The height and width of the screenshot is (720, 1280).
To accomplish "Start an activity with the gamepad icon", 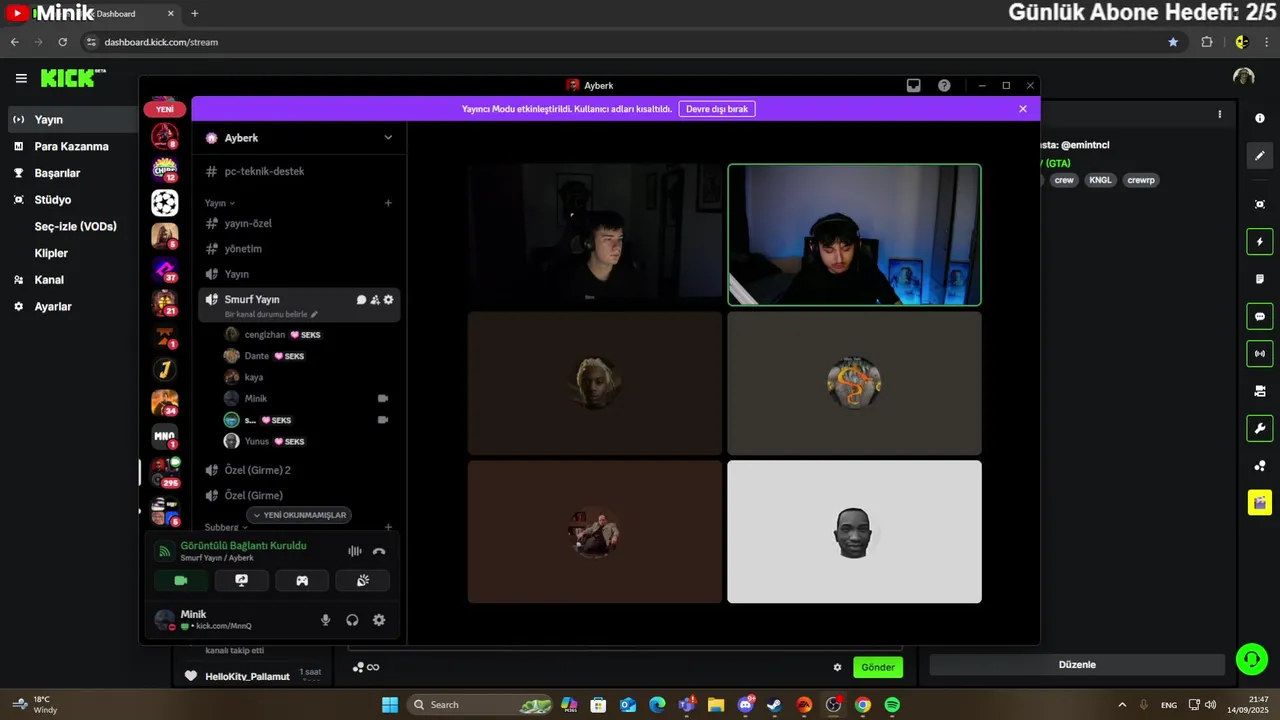I will (302, 580).
